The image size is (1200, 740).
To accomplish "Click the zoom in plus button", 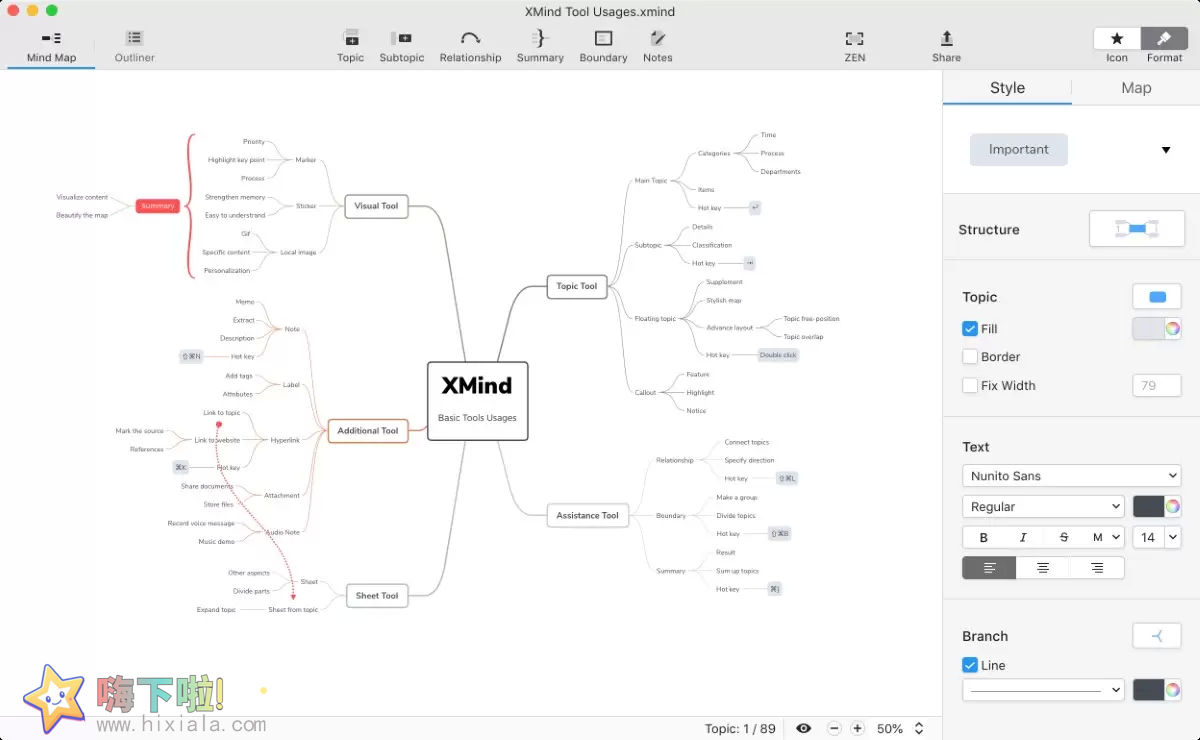I will [857, 729].
